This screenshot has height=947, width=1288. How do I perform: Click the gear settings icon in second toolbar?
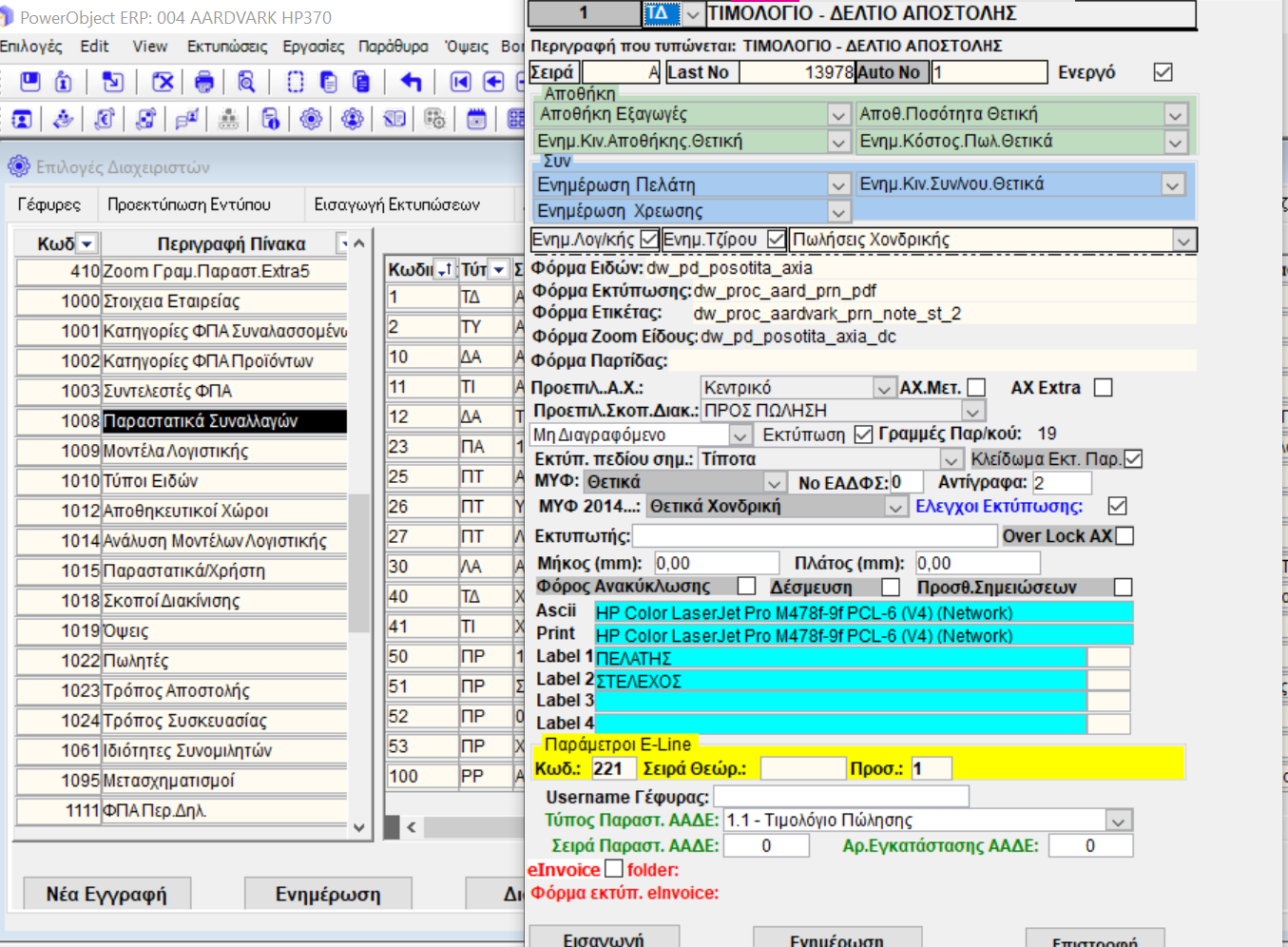pos(311,119)
